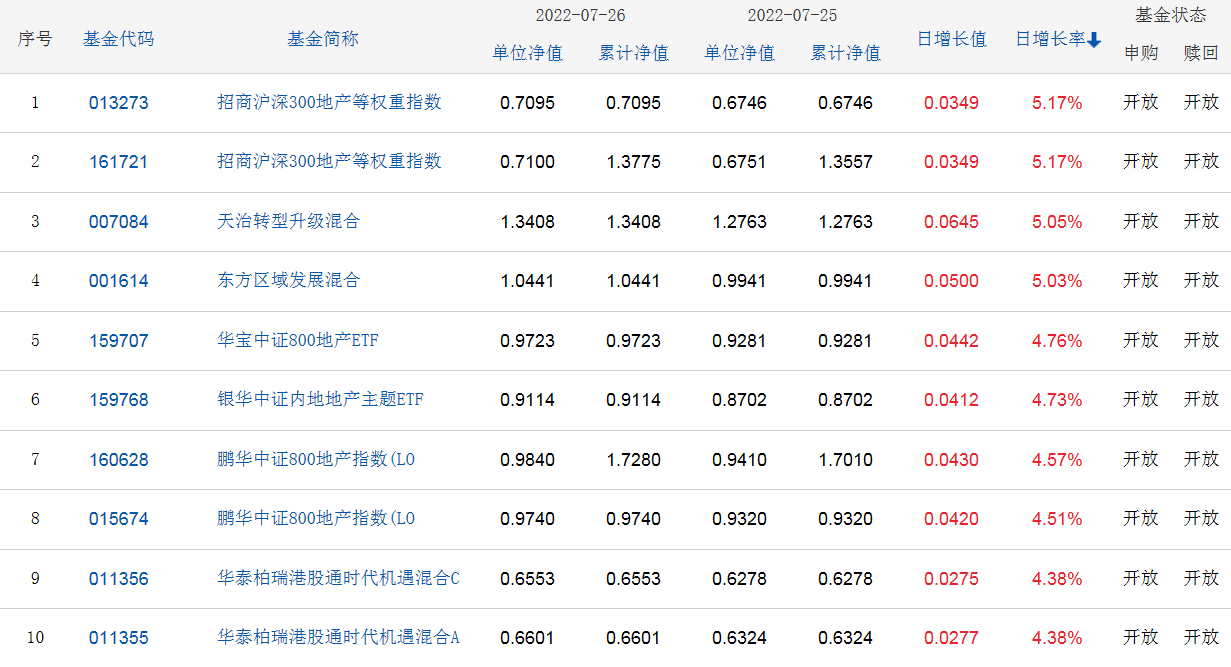Open 银华中证内地地产主题ETF fund name

click(x=320, y=399)
